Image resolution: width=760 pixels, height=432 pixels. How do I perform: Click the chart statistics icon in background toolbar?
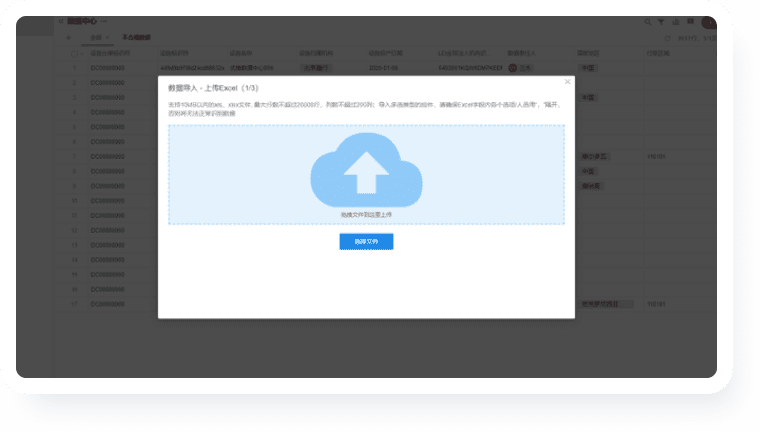tap(676, 22)
